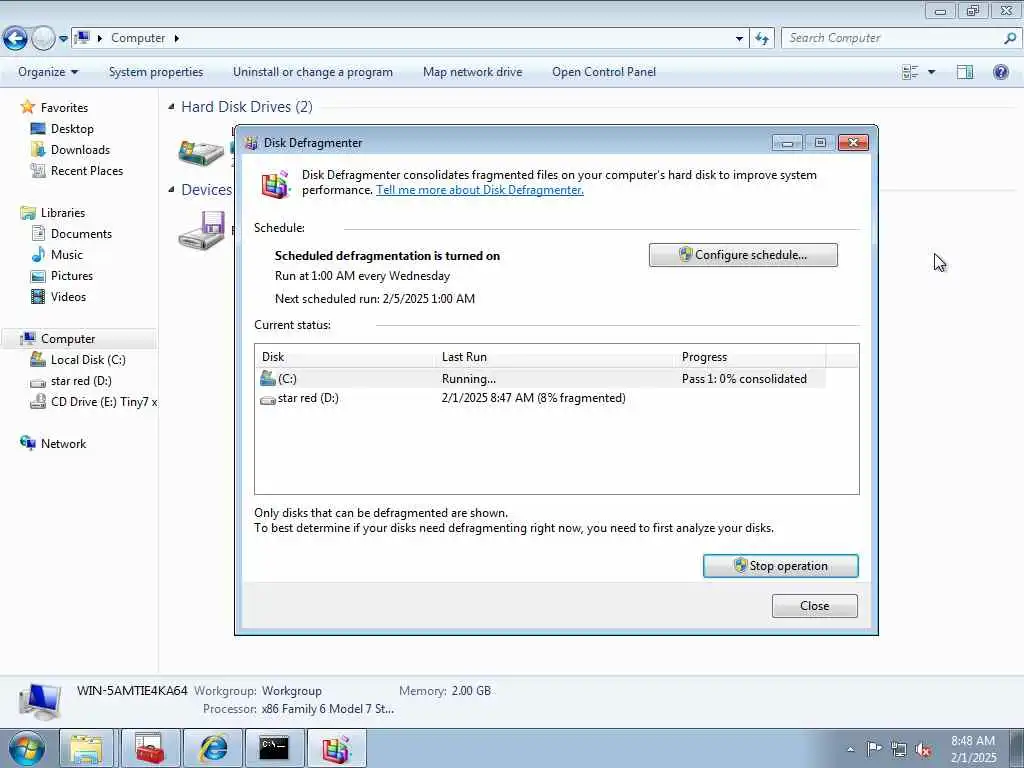Open the recent pages dropdown arrow

pyautogui.click(x=63, y=39)
